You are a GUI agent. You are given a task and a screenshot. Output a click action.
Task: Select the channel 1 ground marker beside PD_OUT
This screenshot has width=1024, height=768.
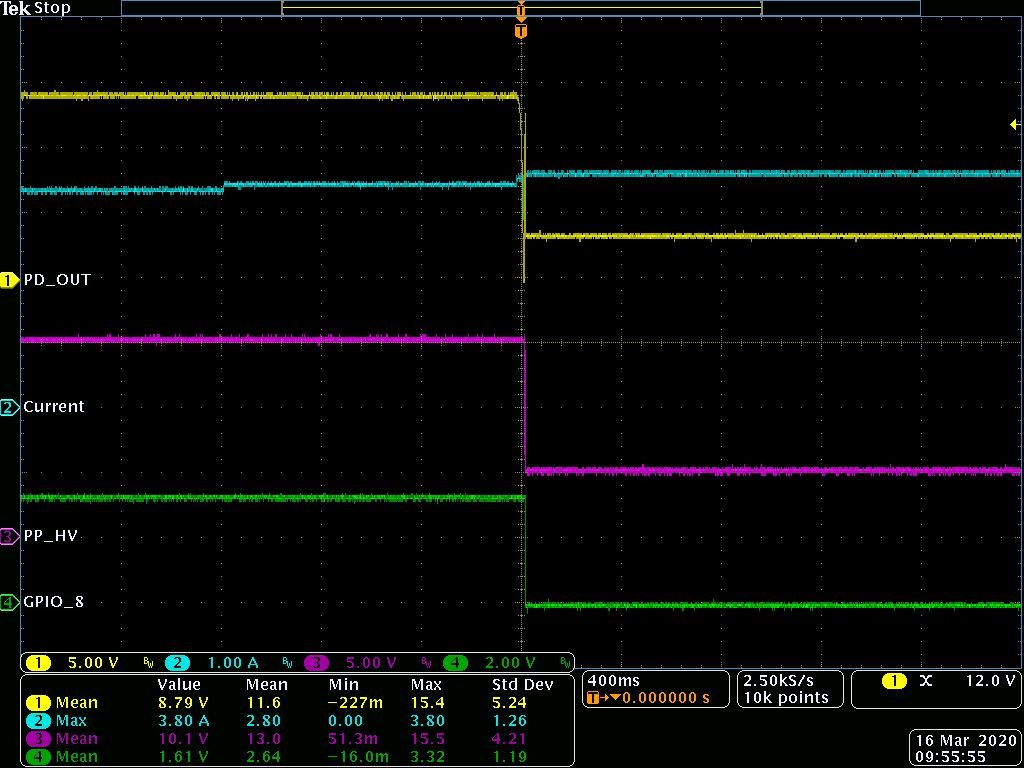click(x=10, y=281)
